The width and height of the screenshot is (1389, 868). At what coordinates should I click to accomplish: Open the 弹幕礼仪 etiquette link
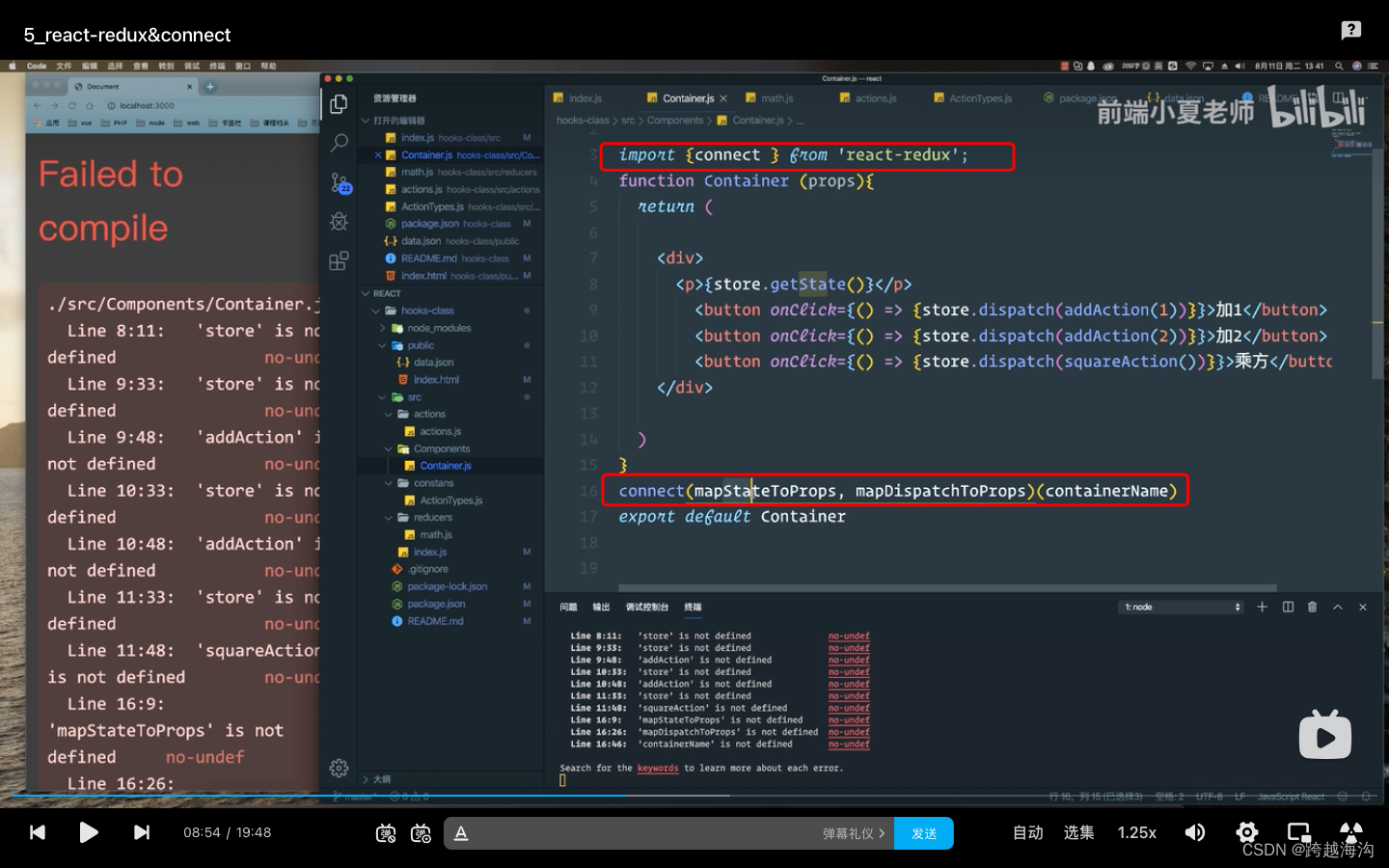coord(854,833)
